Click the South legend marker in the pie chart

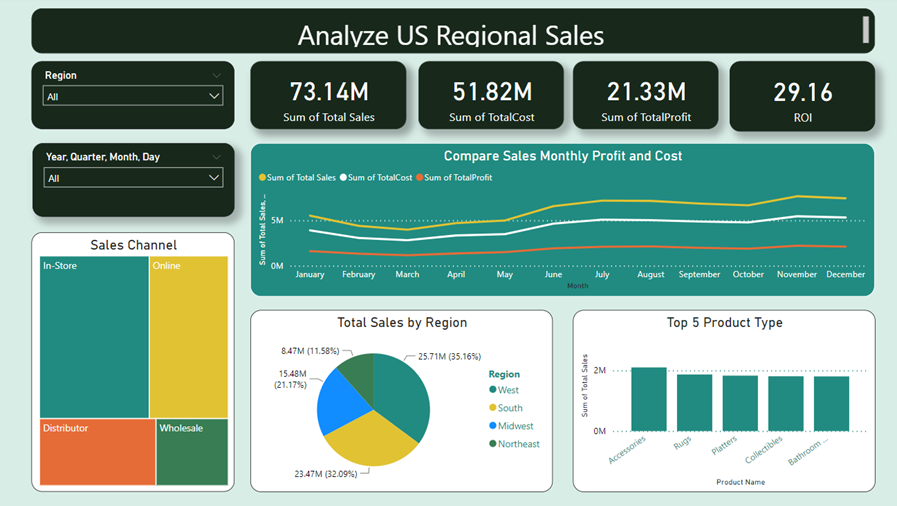click(493, 408)
